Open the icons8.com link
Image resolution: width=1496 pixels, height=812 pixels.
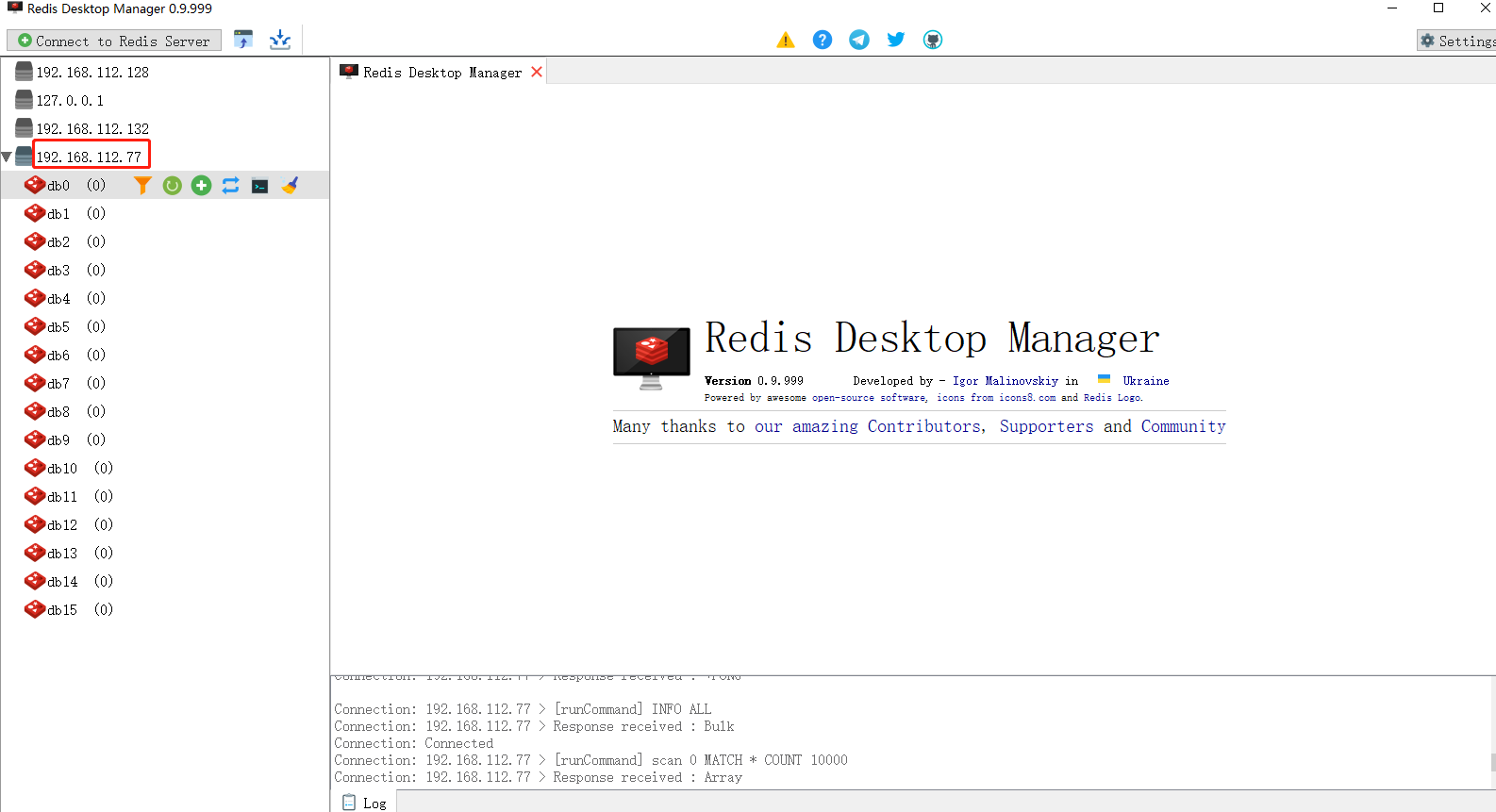[1027, 398]
